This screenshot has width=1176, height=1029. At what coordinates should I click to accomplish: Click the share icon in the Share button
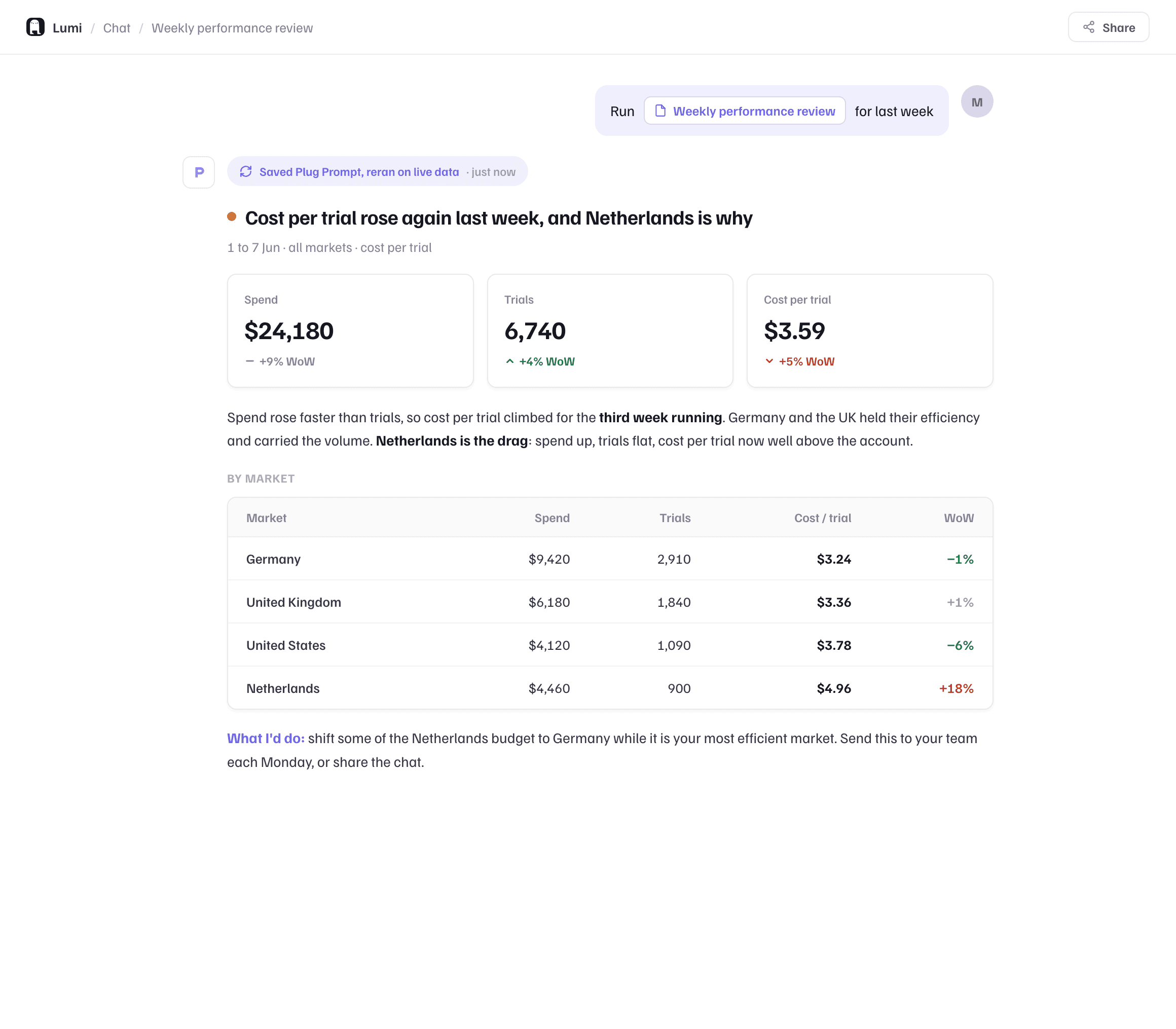click(1089, 27)
